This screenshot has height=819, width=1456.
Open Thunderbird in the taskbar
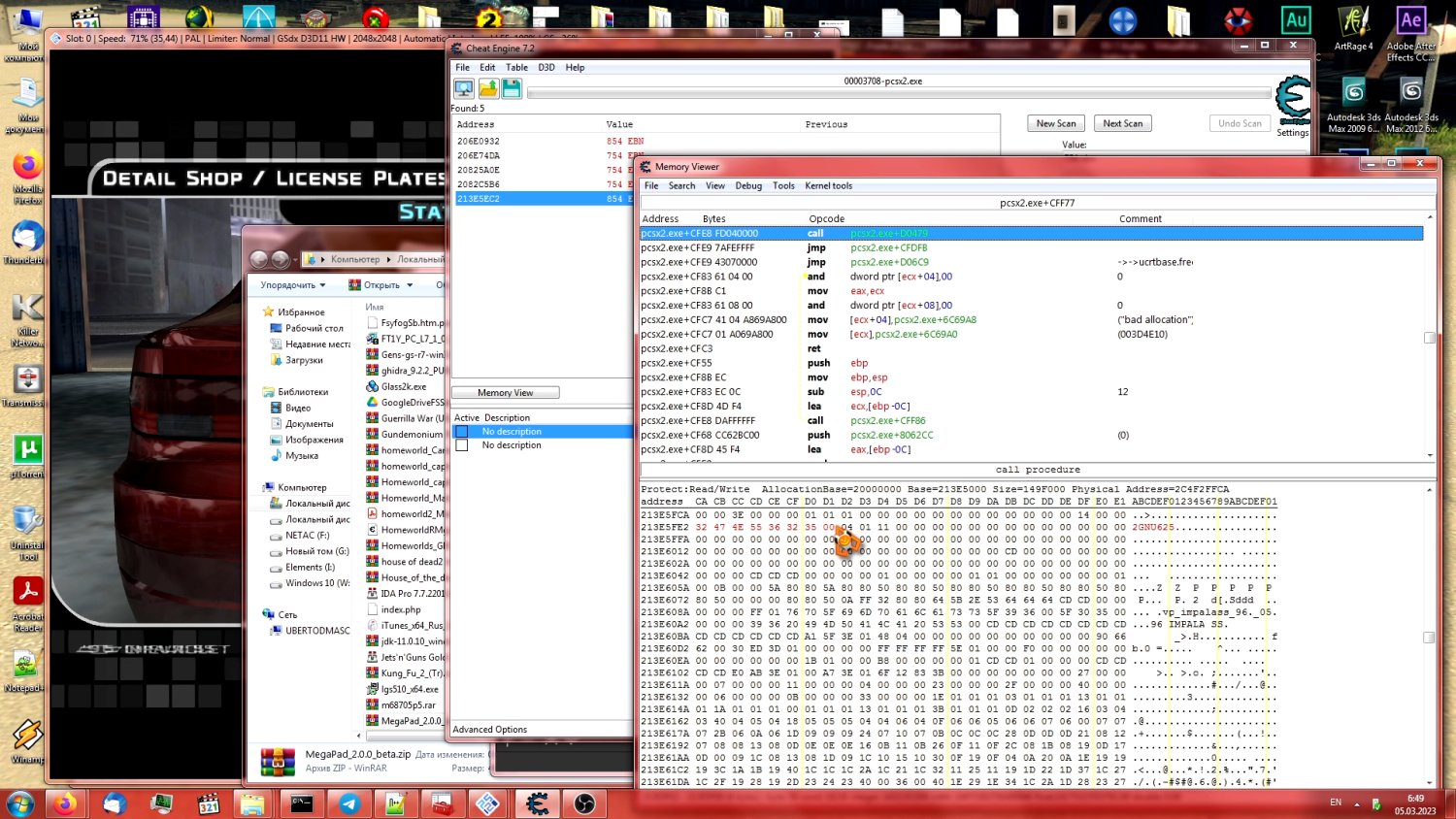point(115,803)
